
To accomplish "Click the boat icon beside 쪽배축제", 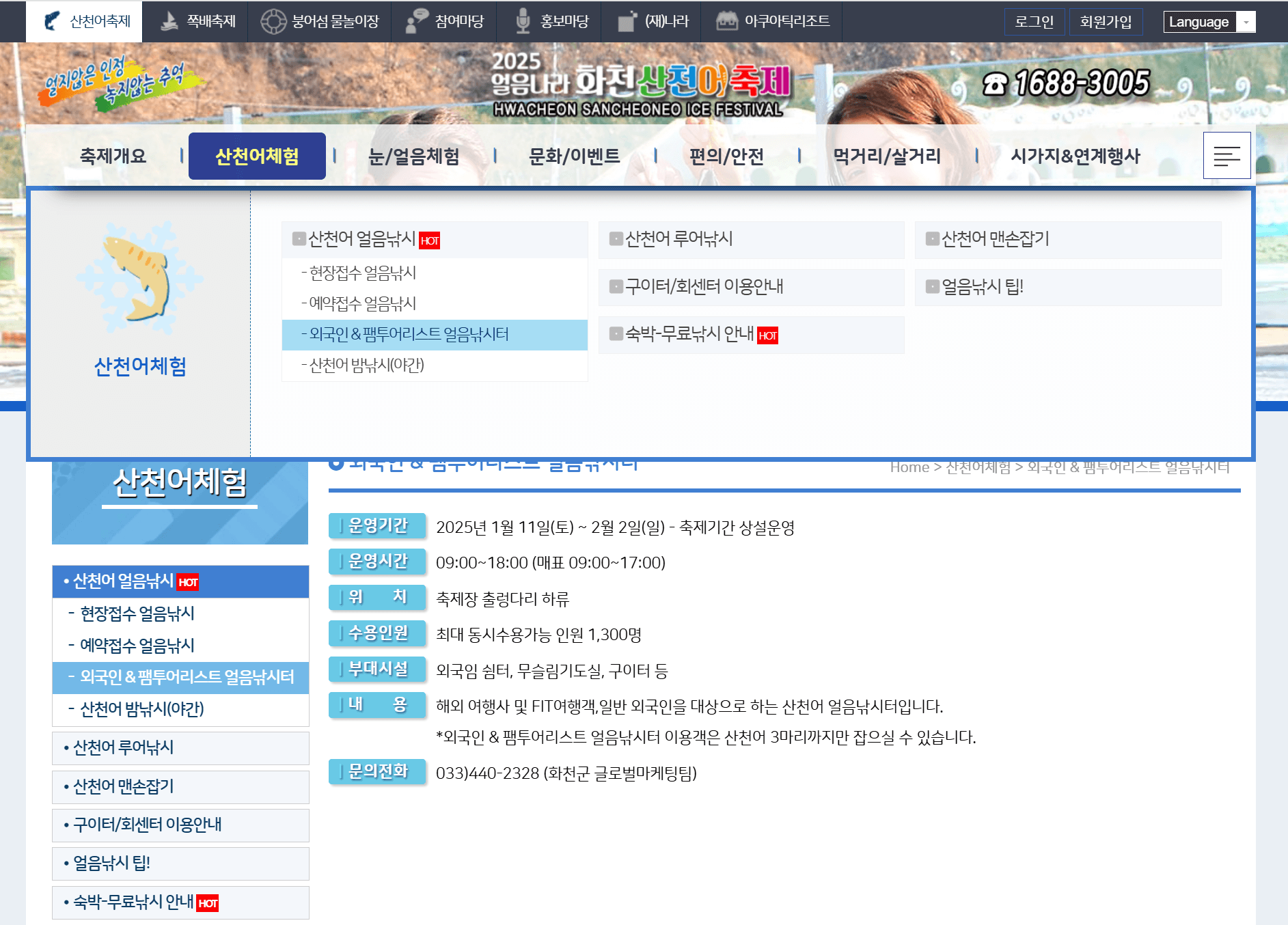I will (x=169, y=21).
